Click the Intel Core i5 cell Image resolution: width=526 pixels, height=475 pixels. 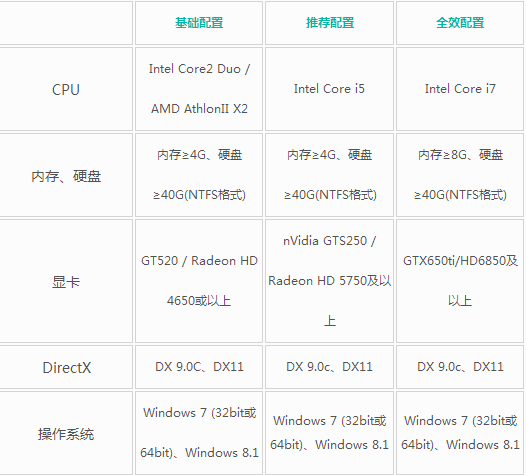(329, 89)
